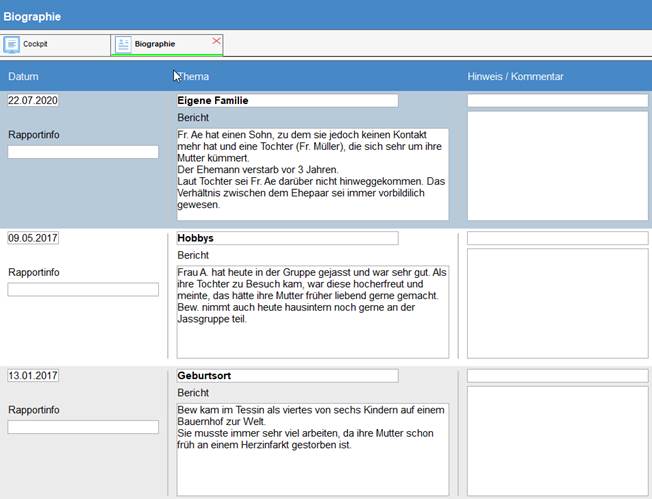Click the large comment box beside Eigene Familie
Screen dimensions: 652x499
click(557, 165)
